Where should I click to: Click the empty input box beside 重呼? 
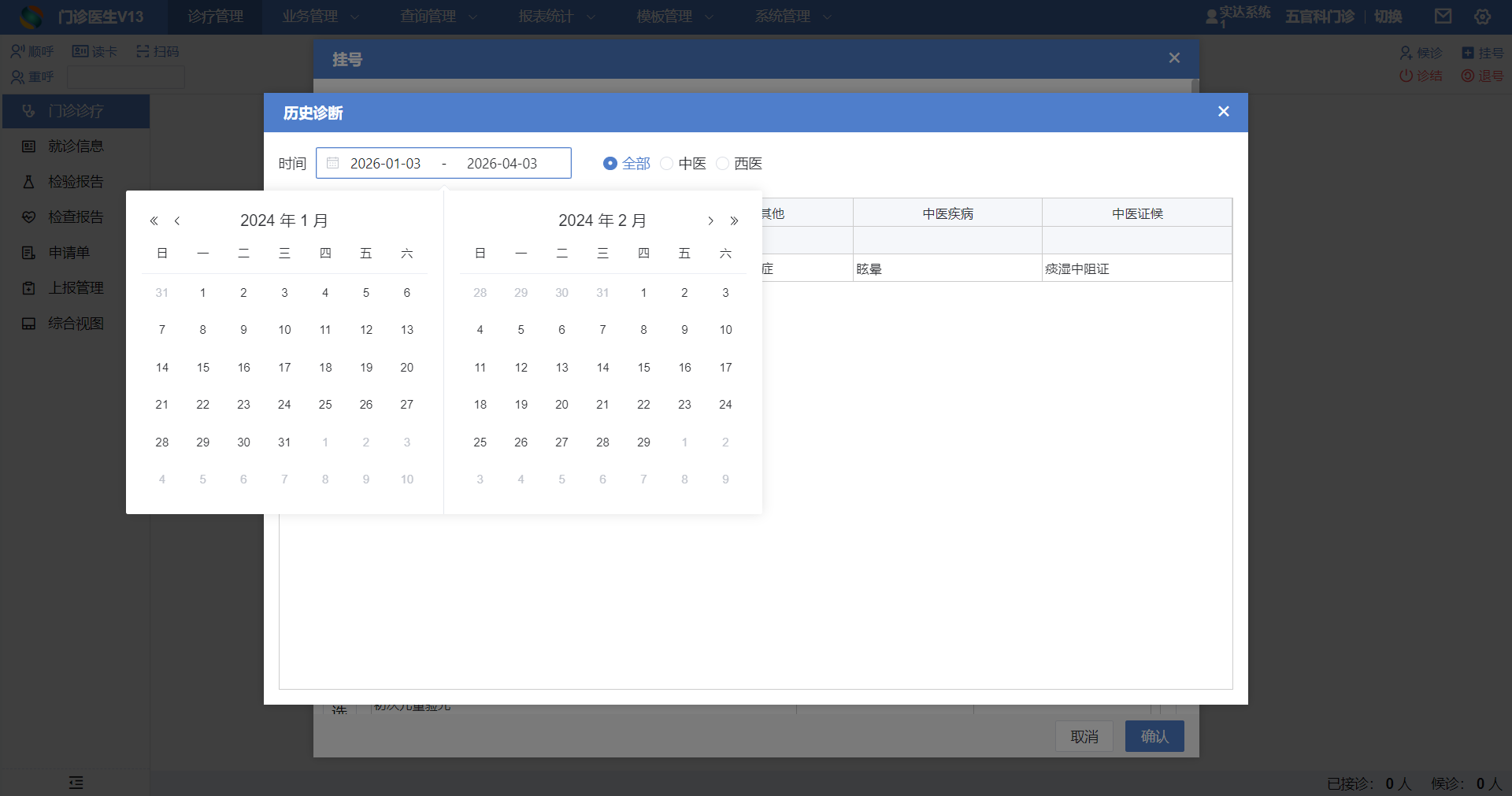click(126, 77)
